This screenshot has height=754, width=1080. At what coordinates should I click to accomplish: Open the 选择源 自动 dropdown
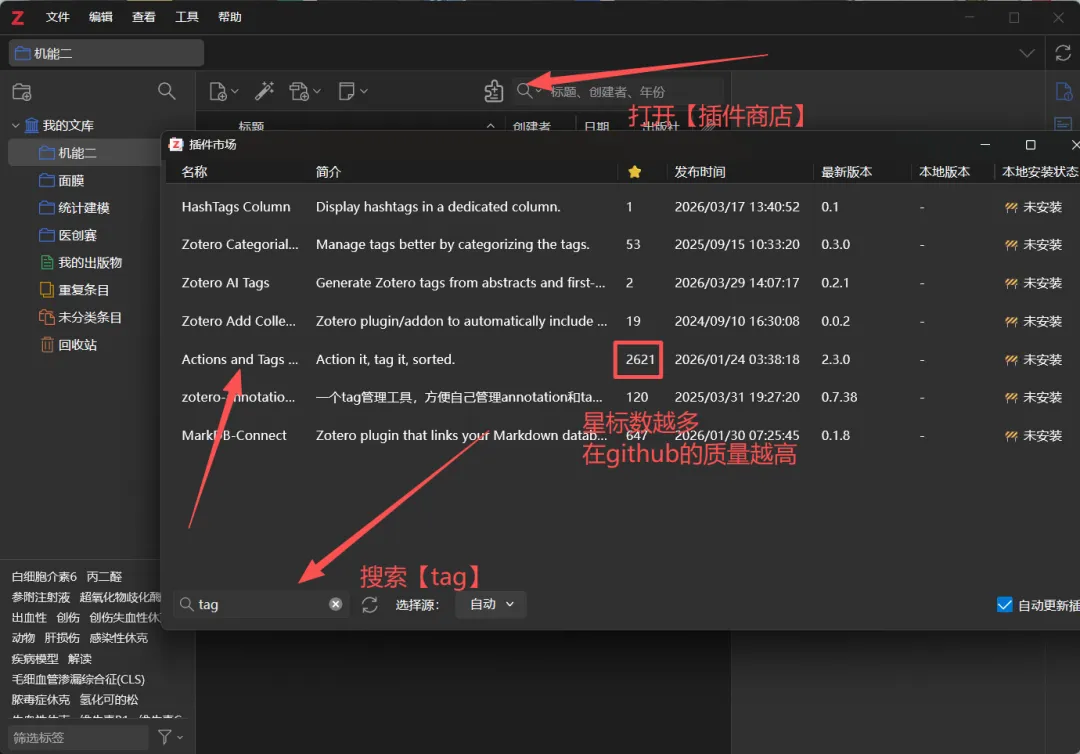point(491,604)
